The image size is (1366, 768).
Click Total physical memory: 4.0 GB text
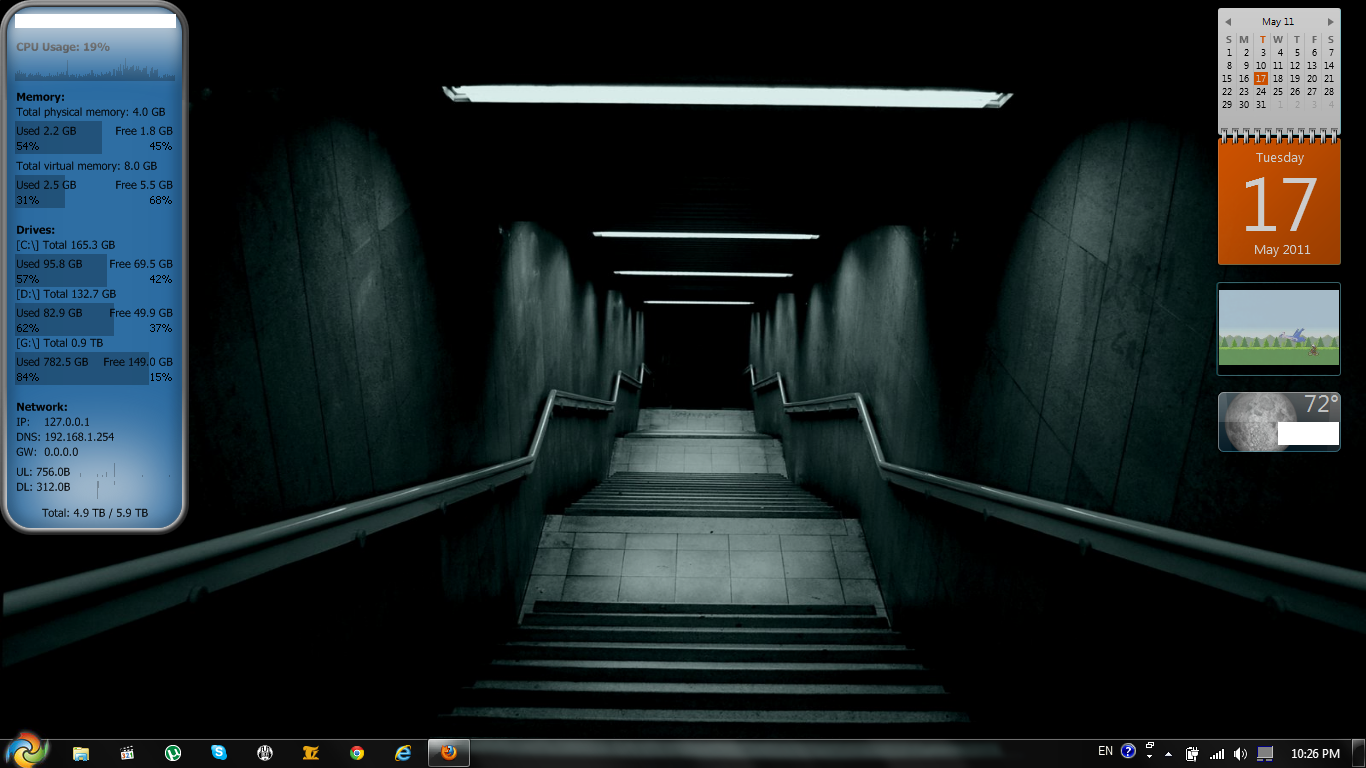point(91,113)
